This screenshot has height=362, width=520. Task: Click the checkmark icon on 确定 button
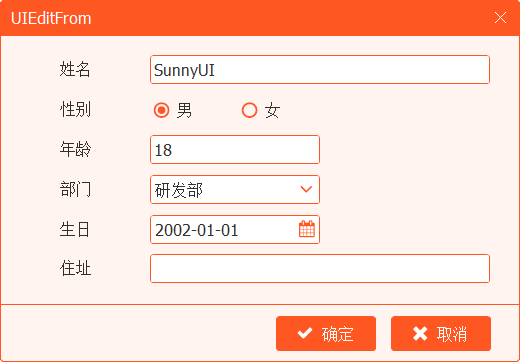pos(305,333)
